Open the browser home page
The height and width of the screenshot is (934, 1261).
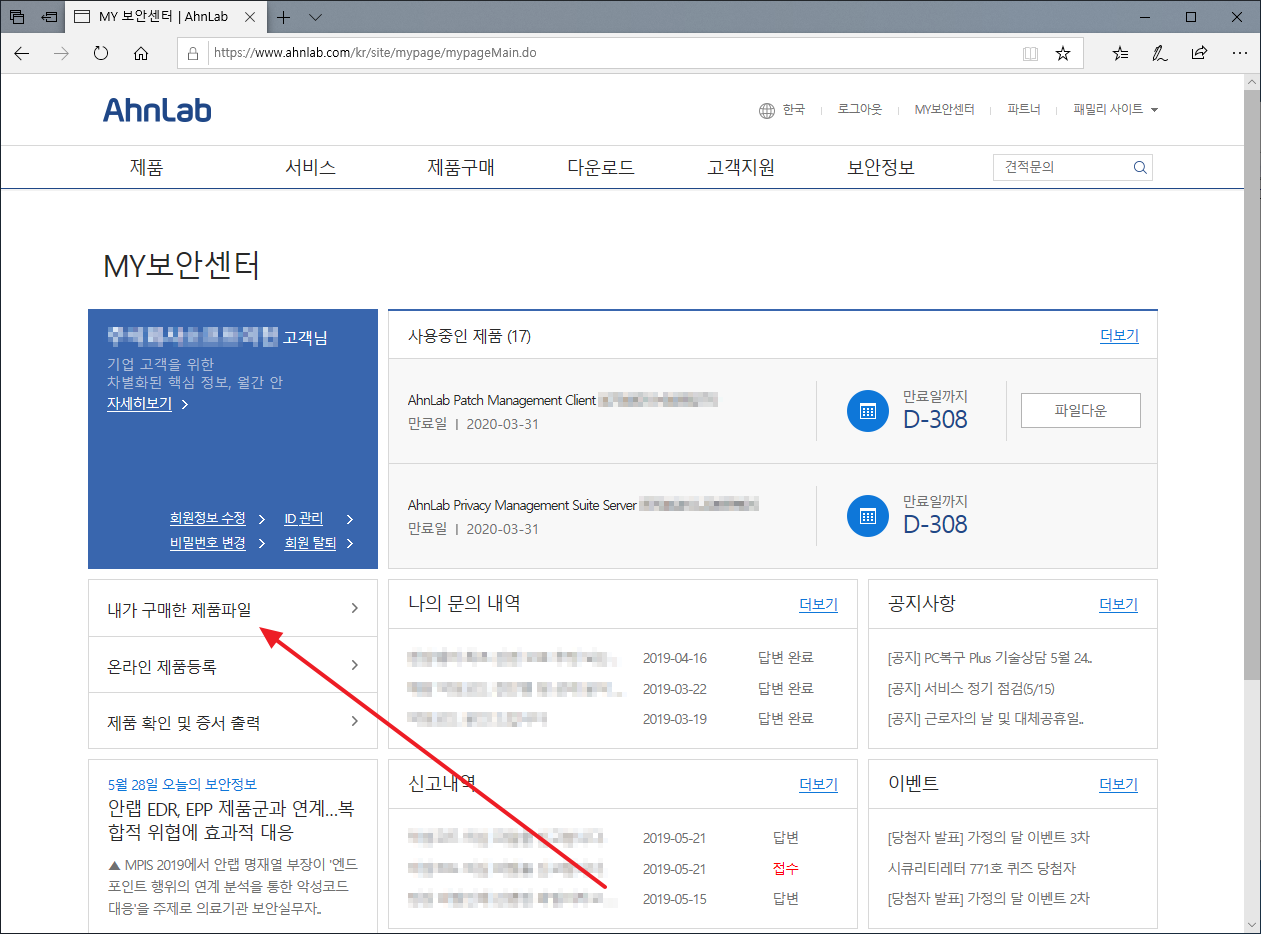[x=141, y=53]
